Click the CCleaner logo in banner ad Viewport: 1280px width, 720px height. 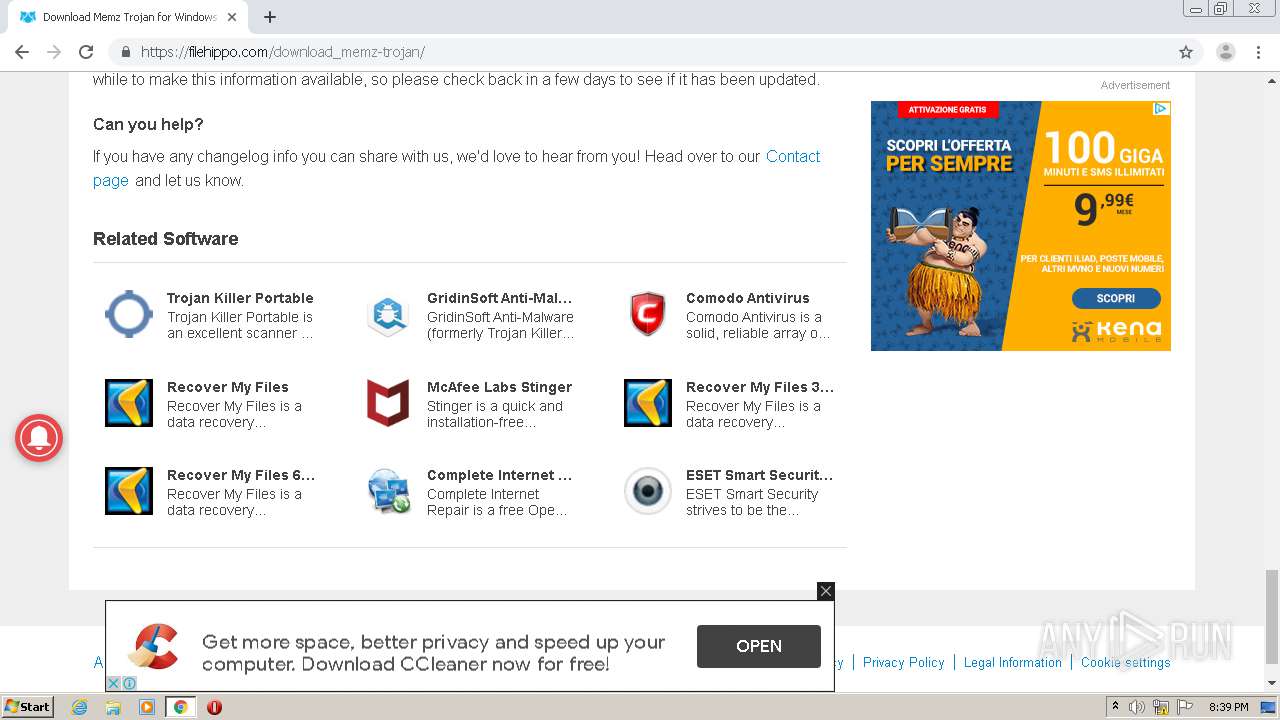pos(154,646)
